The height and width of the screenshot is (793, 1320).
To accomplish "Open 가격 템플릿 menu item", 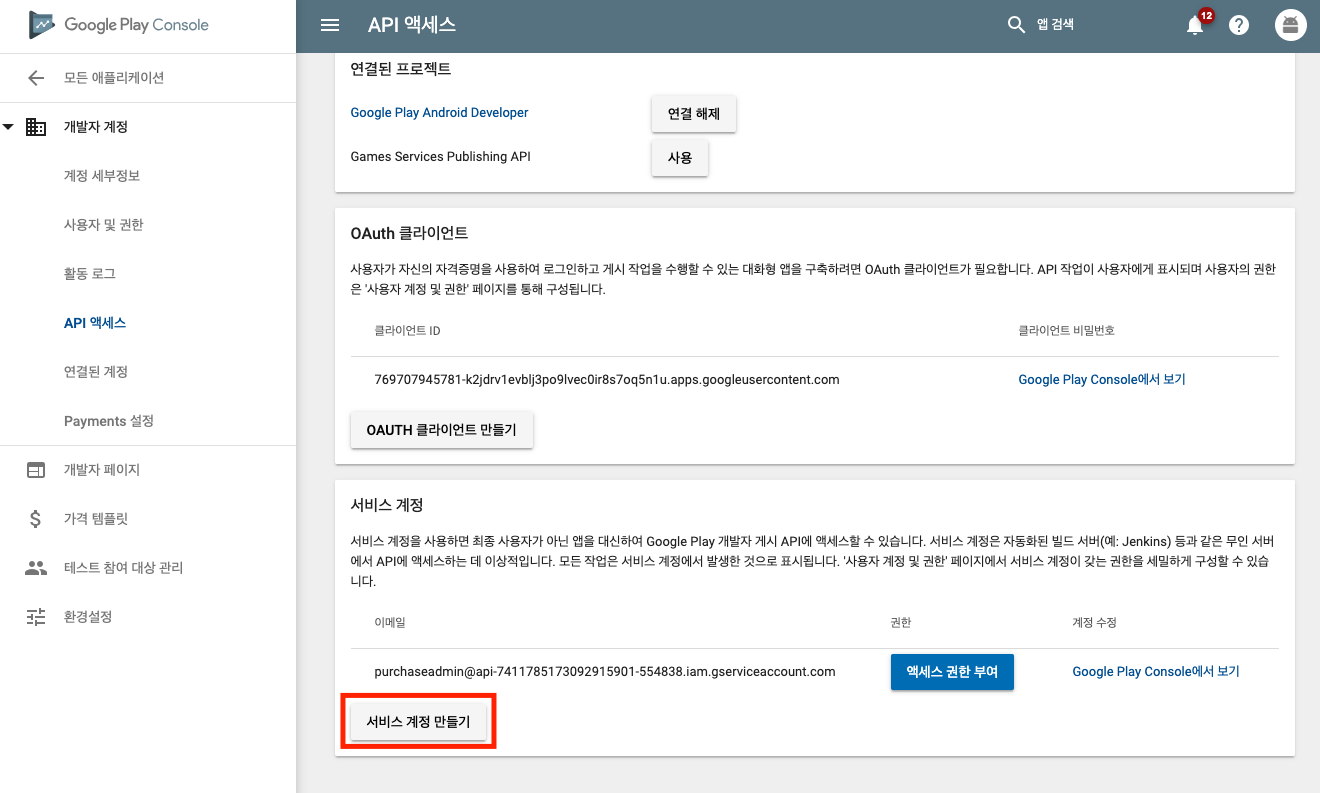I will (96, 519).
